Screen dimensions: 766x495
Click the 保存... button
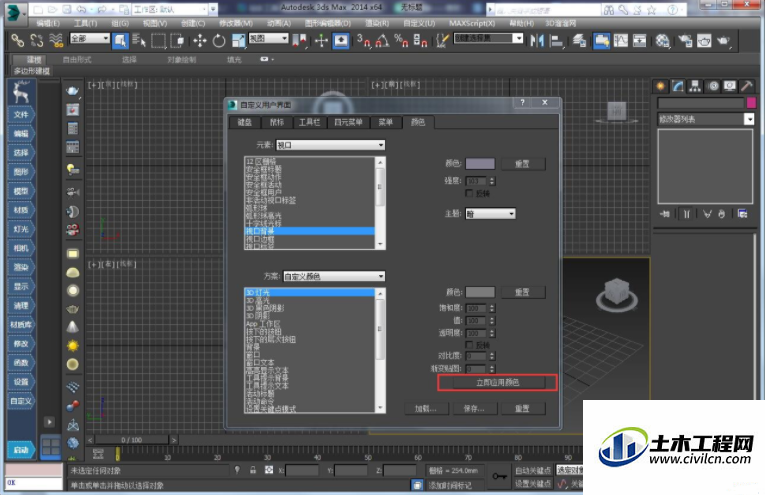(x=474, y=409)
